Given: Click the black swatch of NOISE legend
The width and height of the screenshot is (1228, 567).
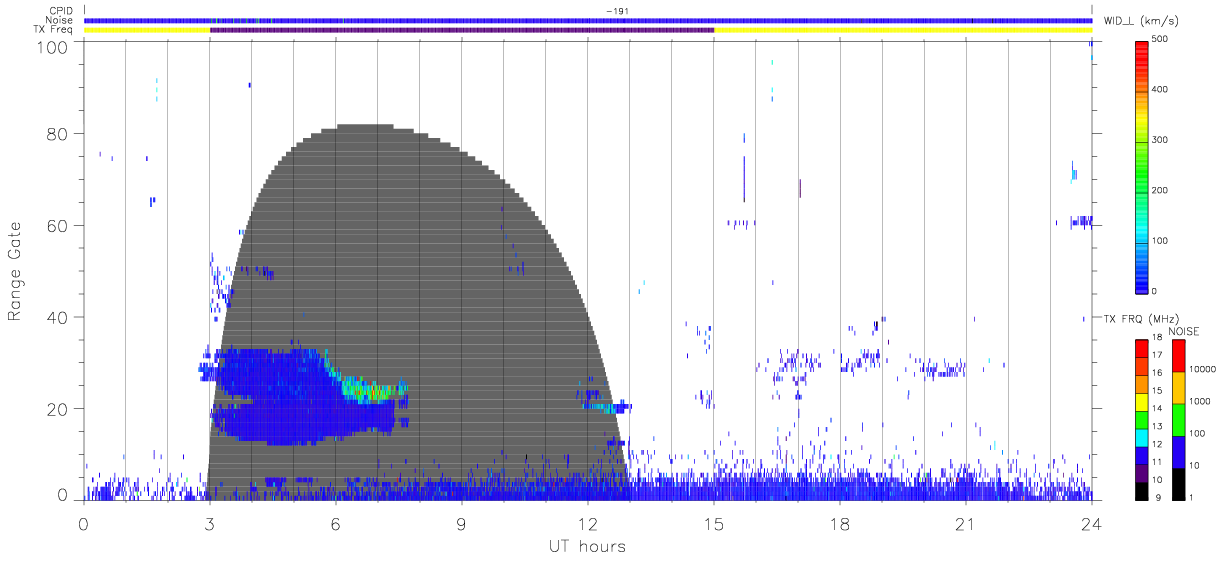Looking at the screenshot, I should click(x=1178, y=483).
